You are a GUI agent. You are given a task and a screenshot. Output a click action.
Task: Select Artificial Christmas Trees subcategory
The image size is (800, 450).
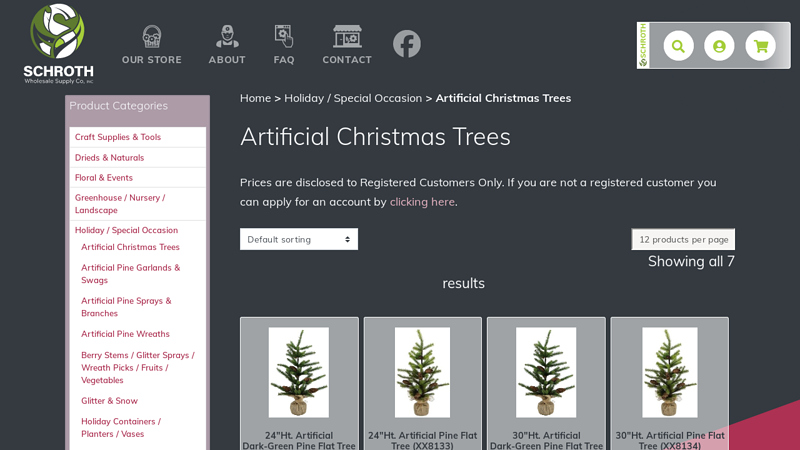coord(130,247)
